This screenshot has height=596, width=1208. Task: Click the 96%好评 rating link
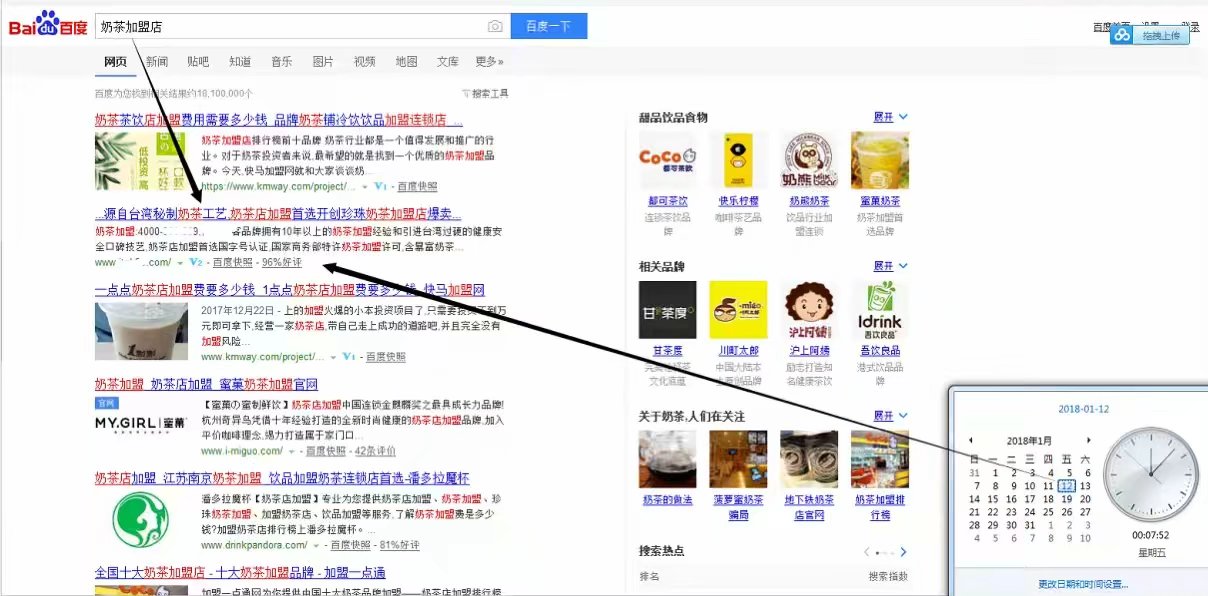pos(282,263)
